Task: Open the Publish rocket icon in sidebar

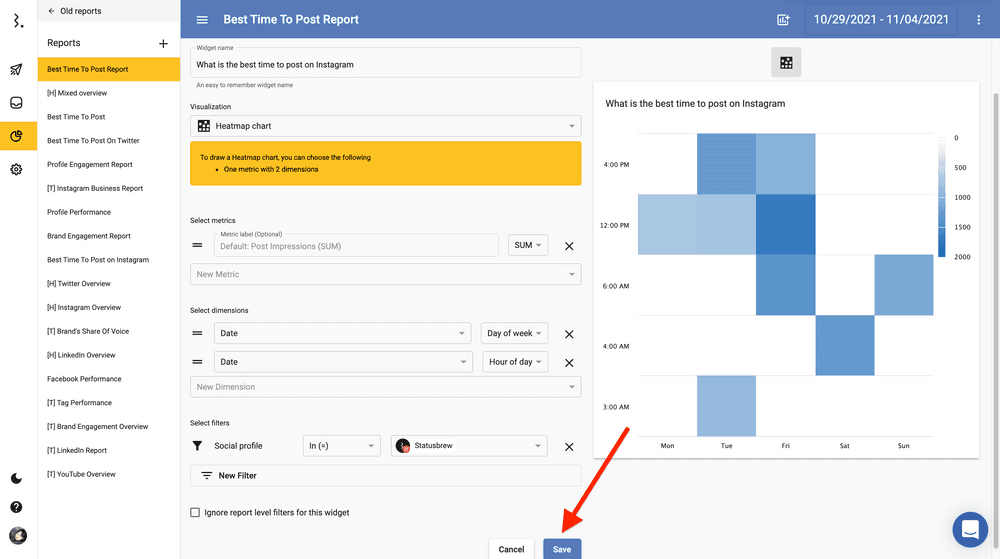Action: coord(17,70)
